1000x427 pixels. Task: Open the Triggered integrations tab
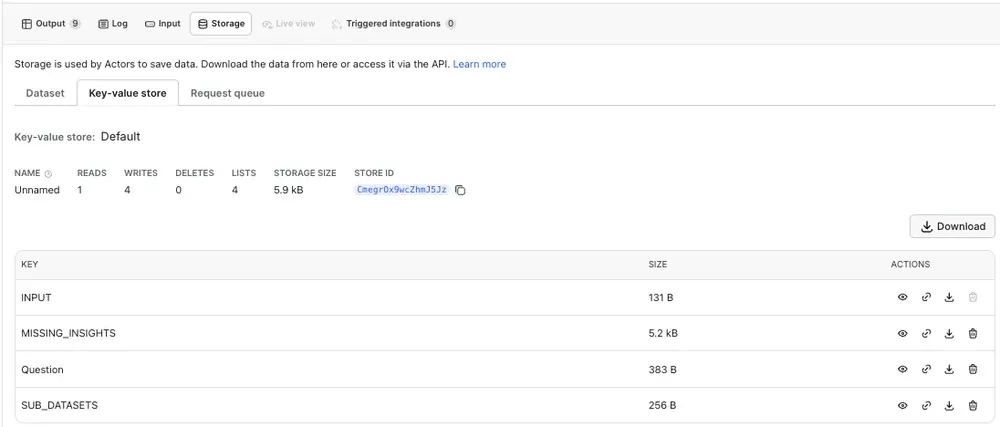pos(393,24)
